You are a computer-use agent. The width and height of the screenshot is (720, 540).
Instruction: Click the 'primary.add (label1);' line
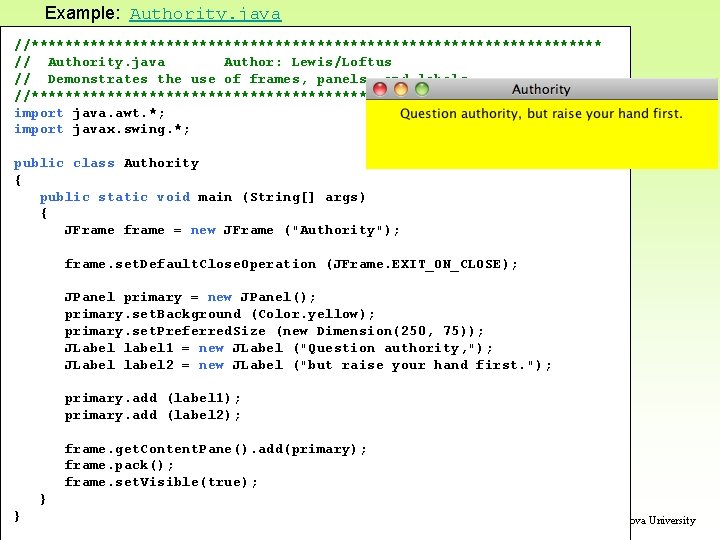[152, 398]
